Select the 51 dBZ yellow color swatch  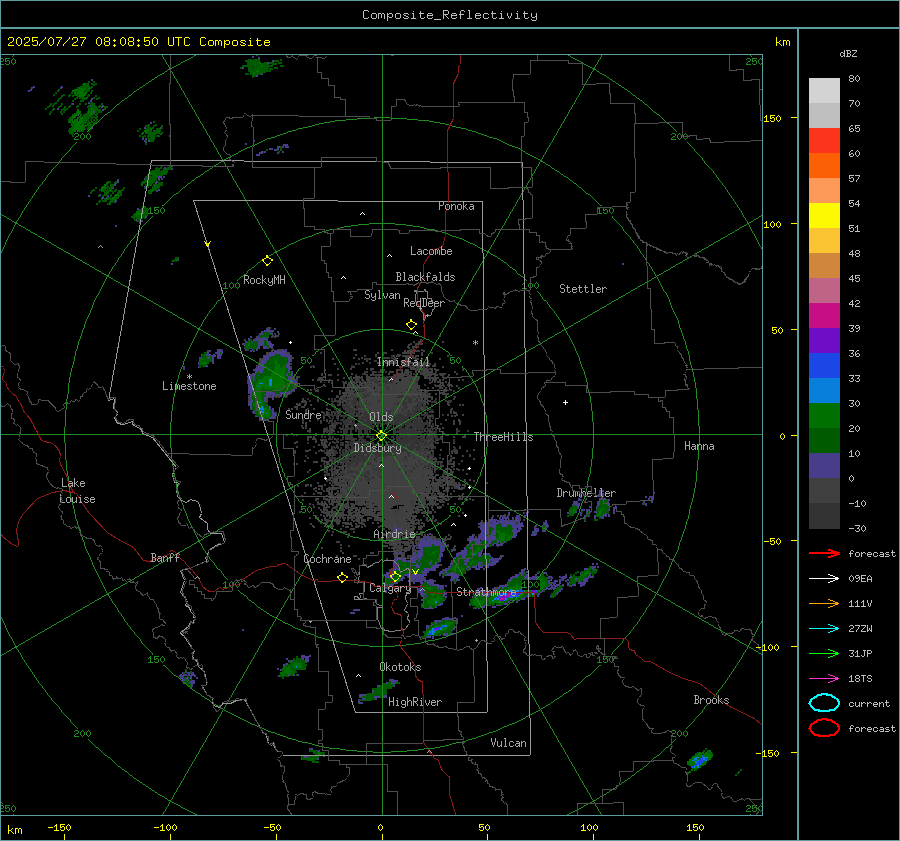tap(824, 215)
